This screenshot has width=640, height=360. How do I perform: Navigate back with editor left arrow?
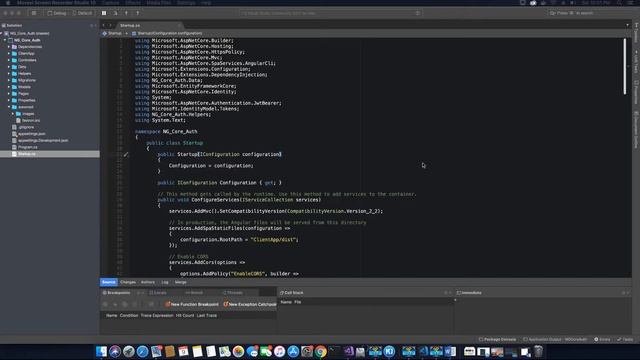coord(104,25)
